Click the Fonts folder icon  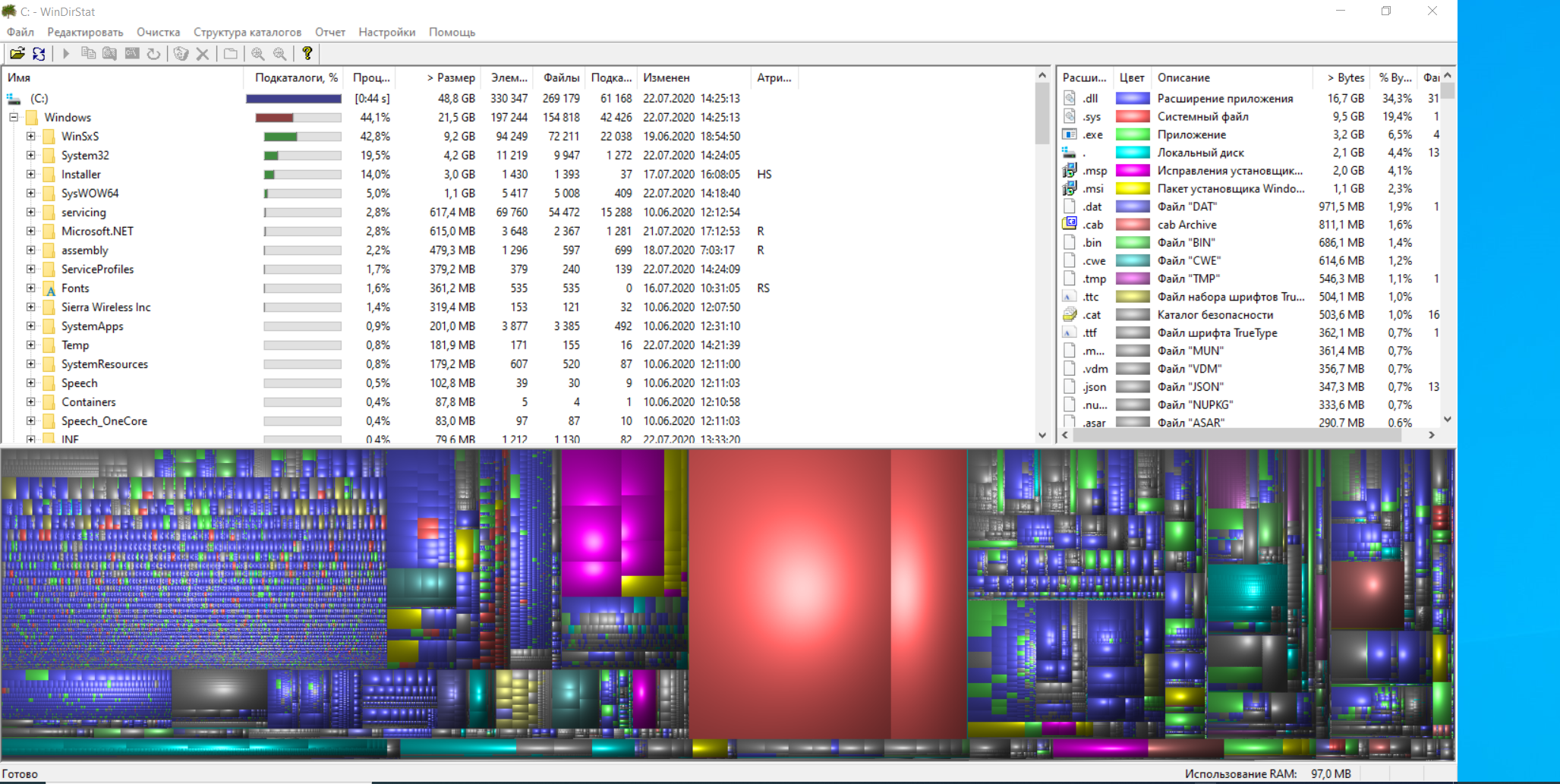tap(49, 288)
